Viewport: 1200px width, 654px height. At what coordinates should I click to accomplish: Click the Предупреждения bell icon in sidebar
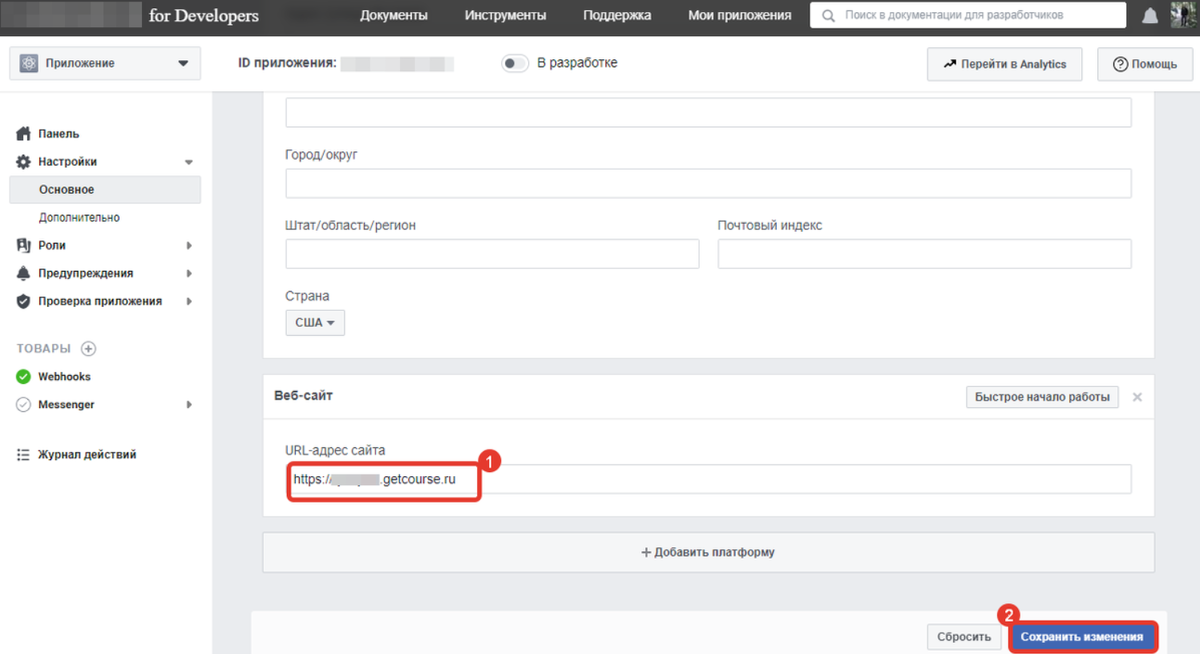click(24, 273)
